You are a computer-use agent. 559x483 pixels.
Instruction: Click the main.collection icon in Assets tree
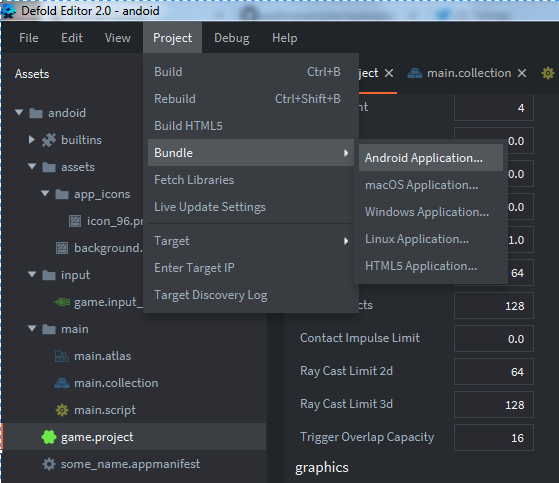pos(62,383)
